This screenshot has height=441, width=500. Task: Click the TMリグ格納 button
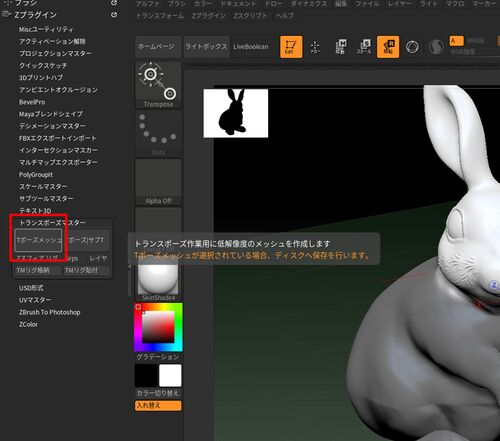38,270
